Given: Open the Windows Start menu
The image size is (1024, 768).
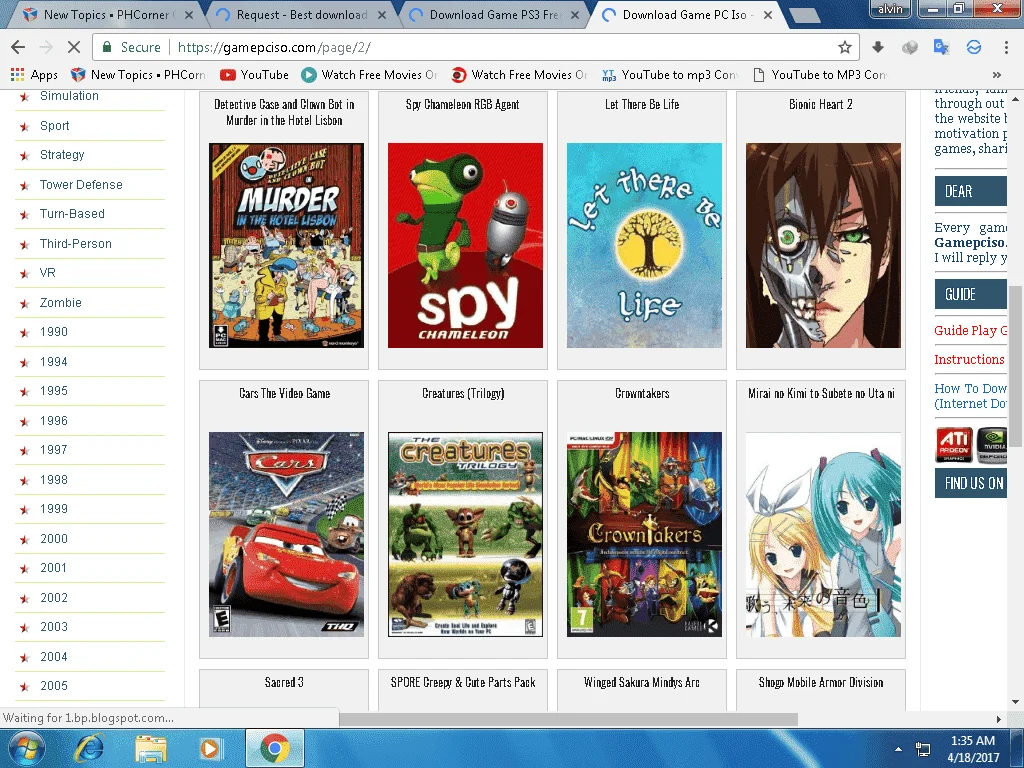Looking at the screenshot, I should pyautogui.click(x=25, y=748).
